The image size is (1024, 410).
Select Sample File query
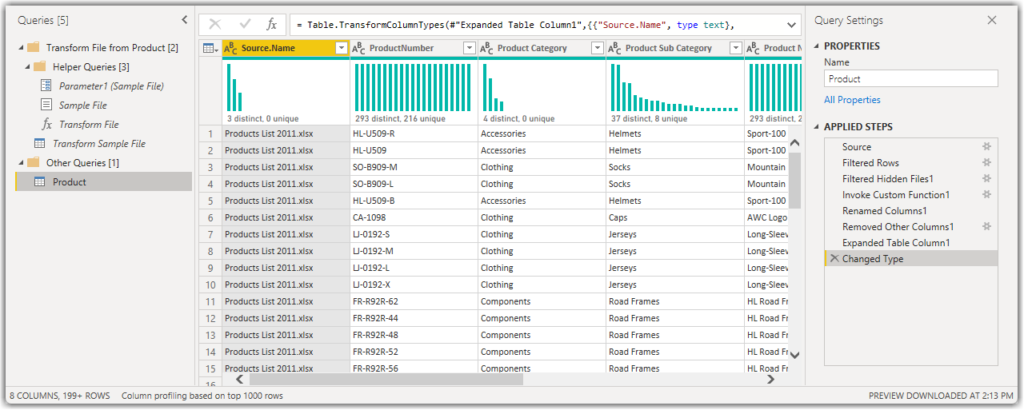83,105
